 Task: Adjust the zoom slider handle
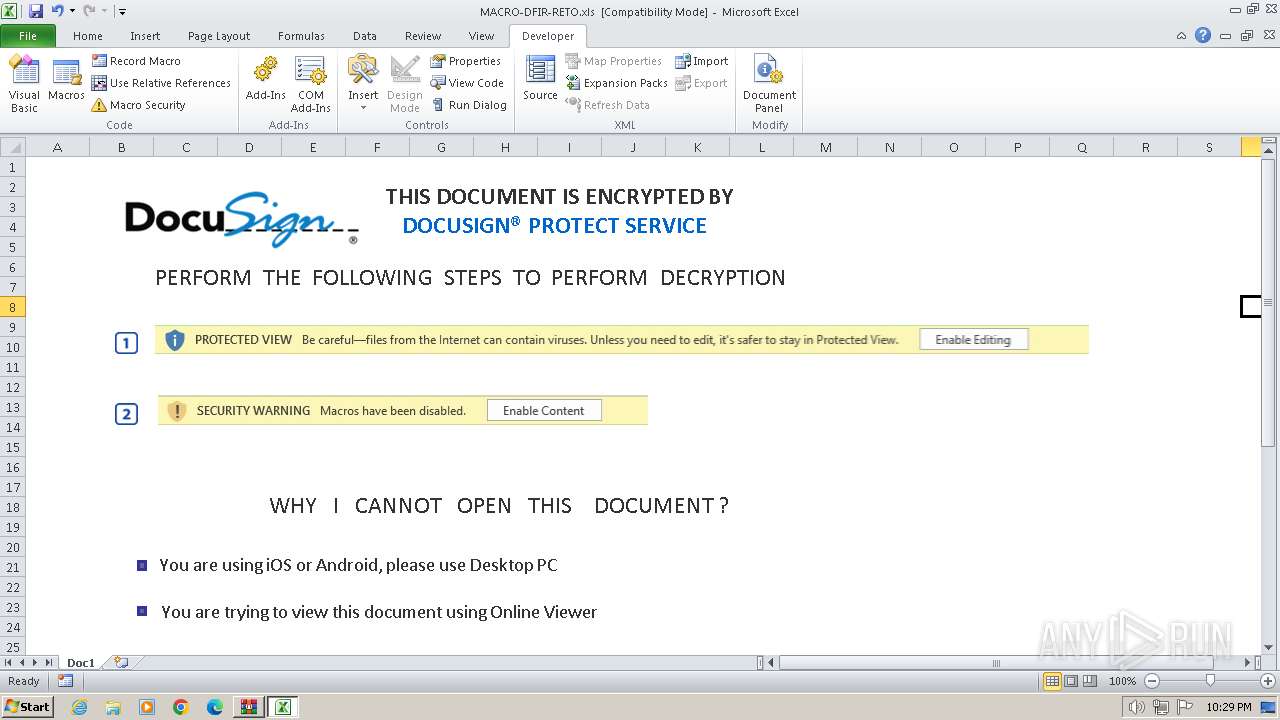pos(1210,680)
